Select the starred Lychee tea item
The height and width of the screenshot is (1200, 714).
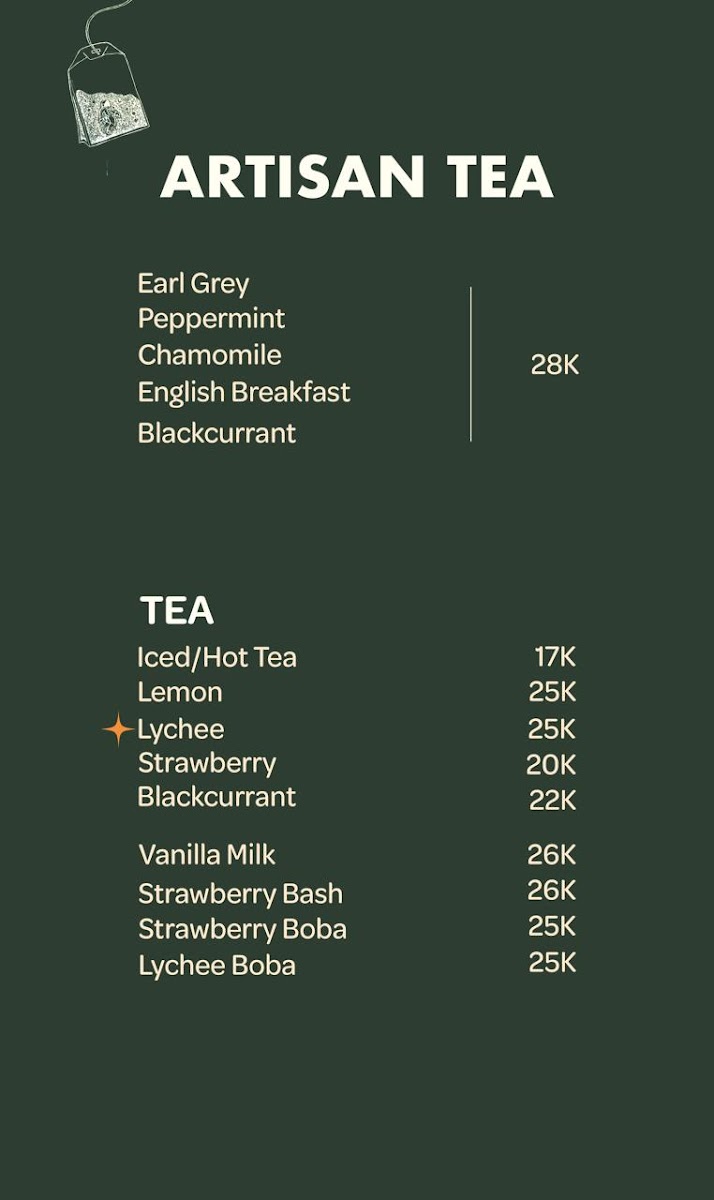tap(181, 729)
